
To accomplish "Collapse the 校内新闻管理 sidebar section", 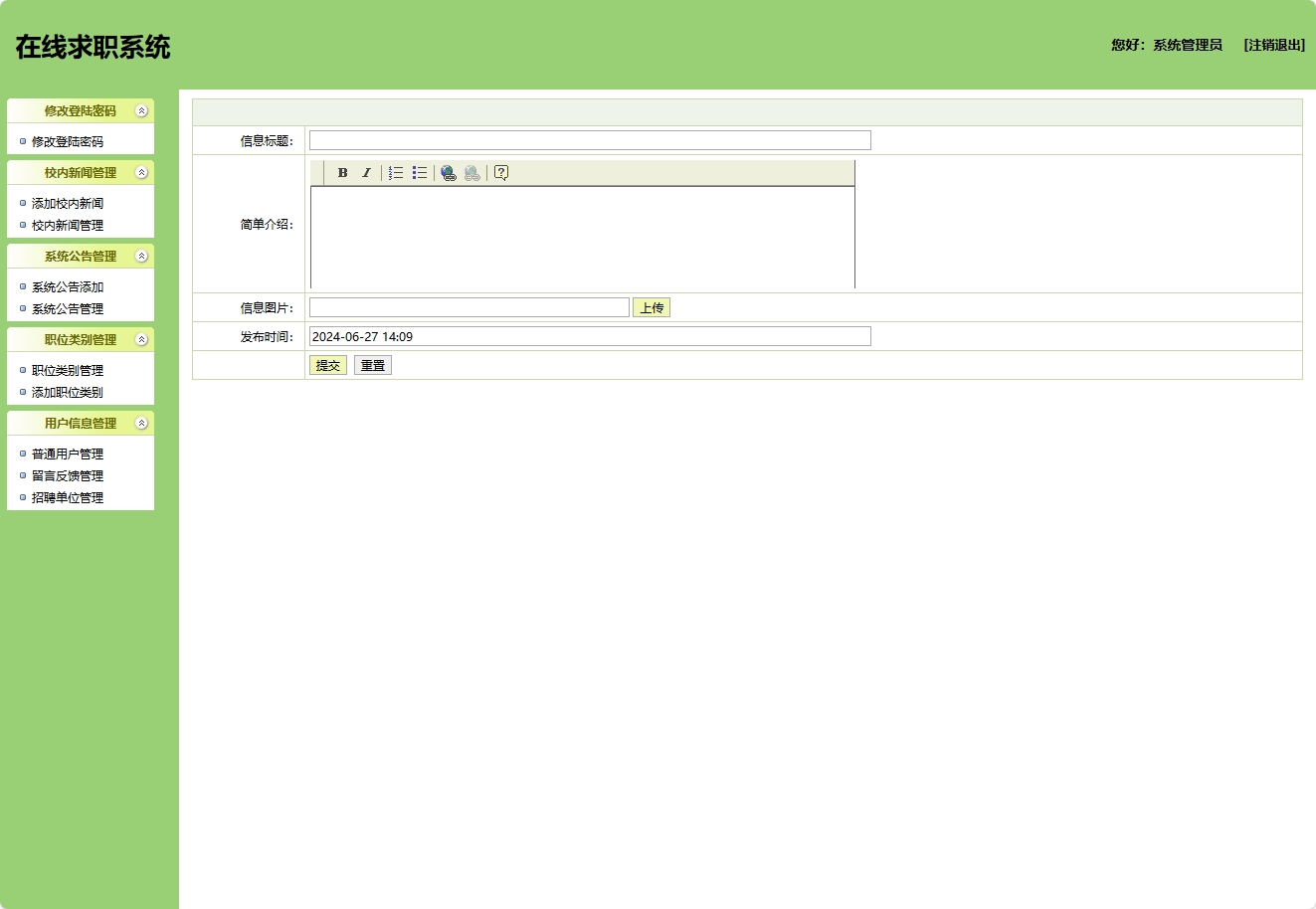I will [141, 172].
